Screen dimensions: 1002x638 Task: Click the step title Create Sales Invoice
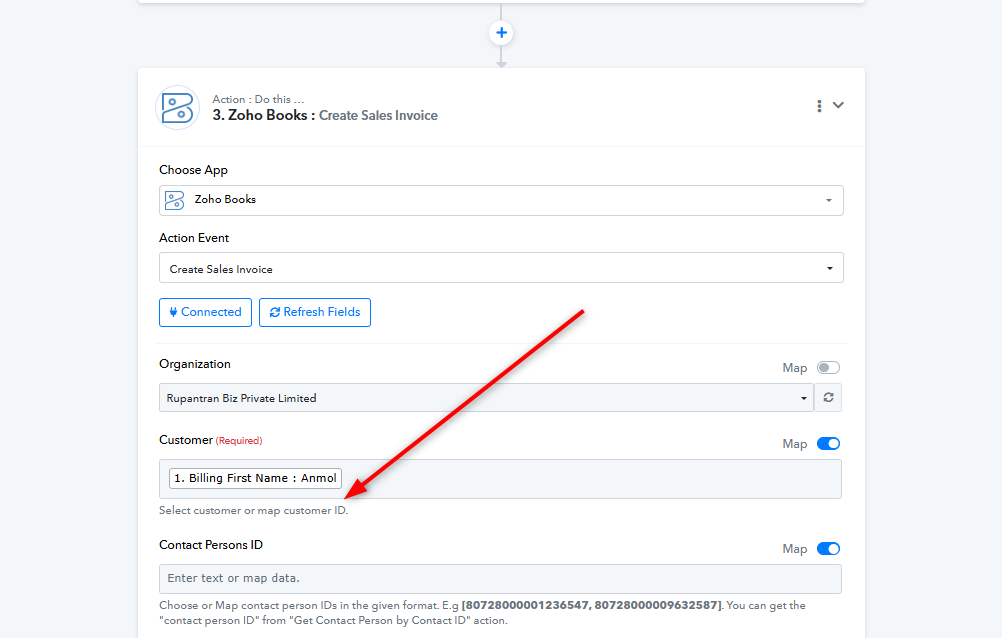coord(378,116)
